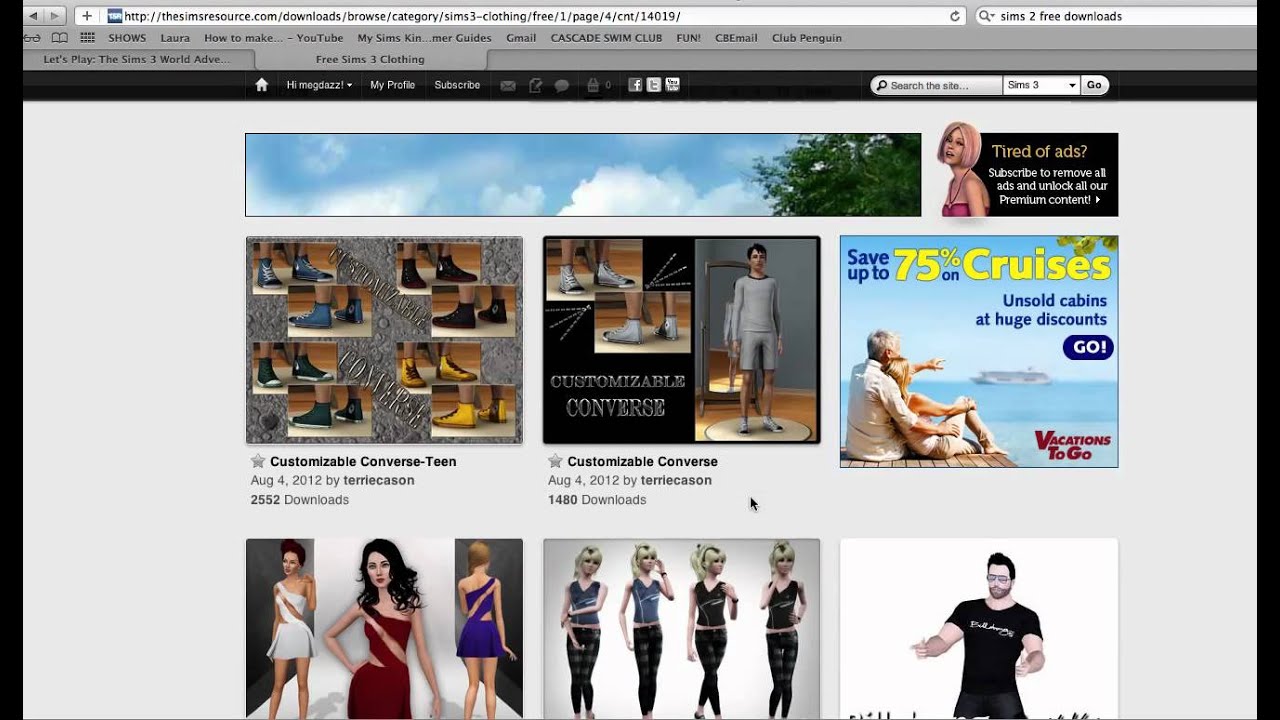Click the 1480 Downloads count text
The width and height of the screenshot is (1280, 720).
(597, 500)
